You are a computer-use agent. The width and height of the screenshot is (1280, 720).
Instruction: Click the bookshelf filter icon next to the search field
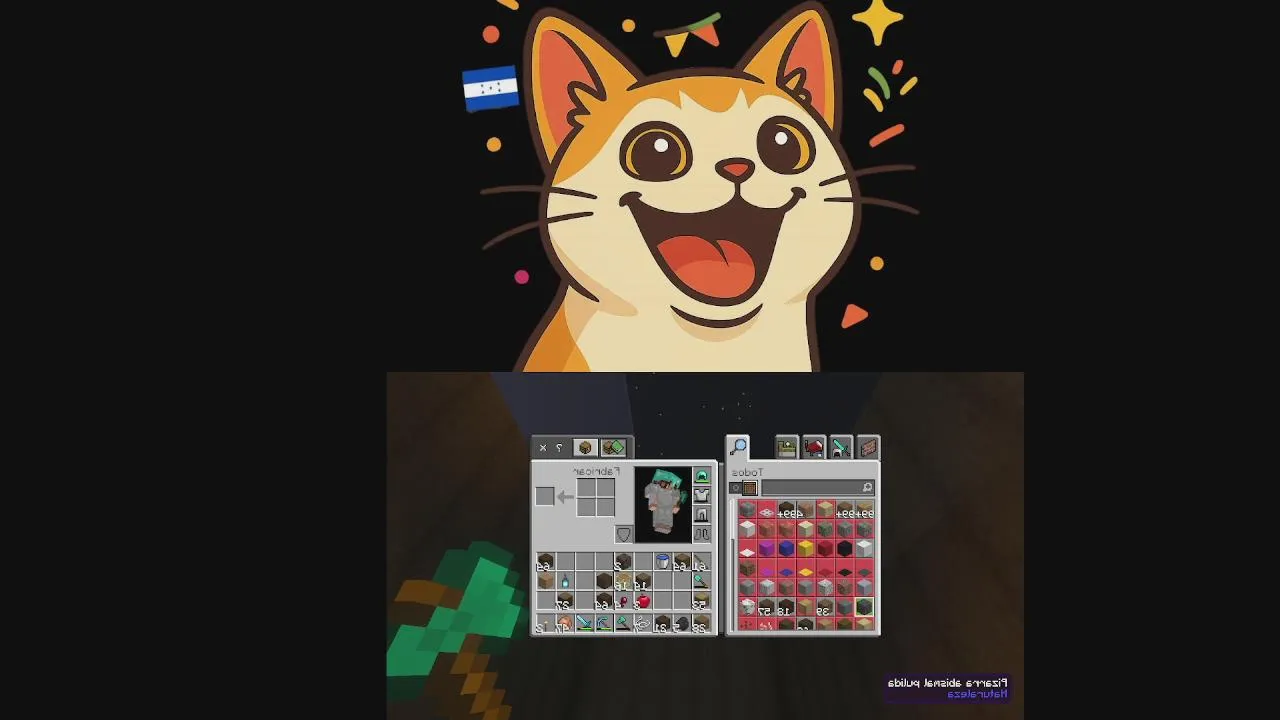click(750, 488)
